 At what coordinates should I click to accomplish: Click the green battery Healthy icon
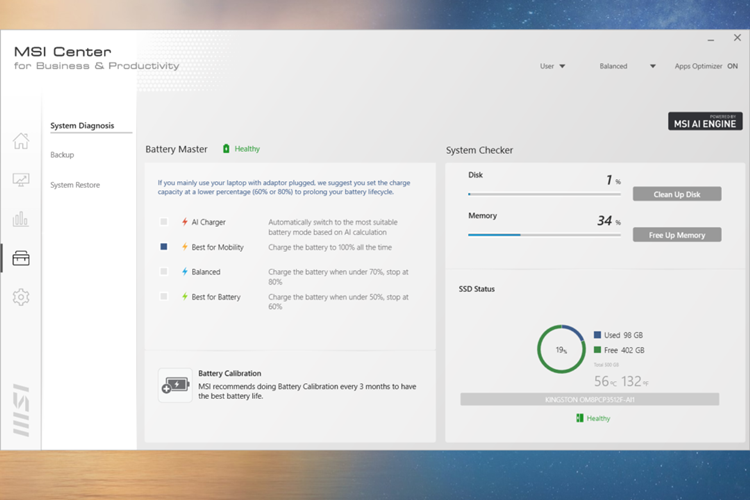tap(226, 149)
